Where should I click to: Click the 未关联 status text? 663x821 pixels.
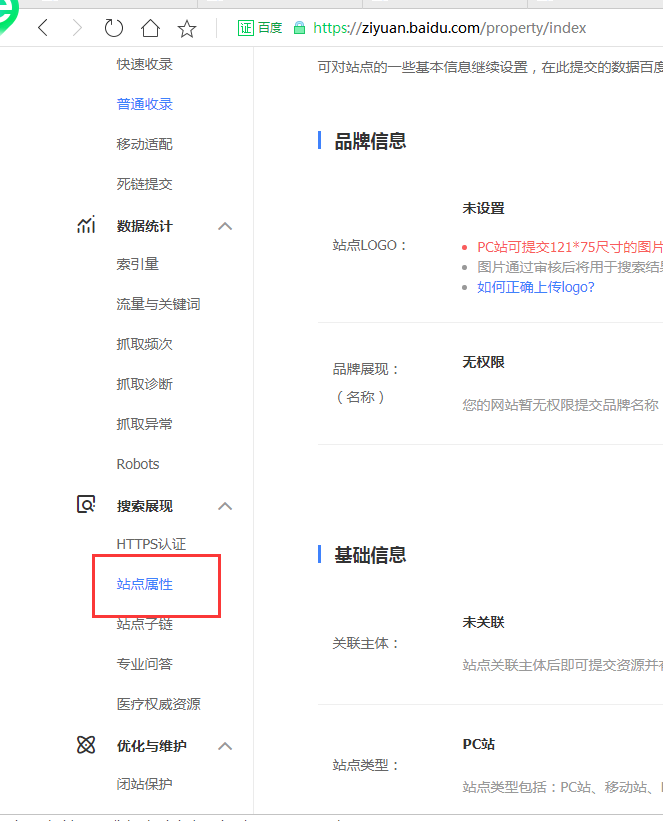point(483,622)
